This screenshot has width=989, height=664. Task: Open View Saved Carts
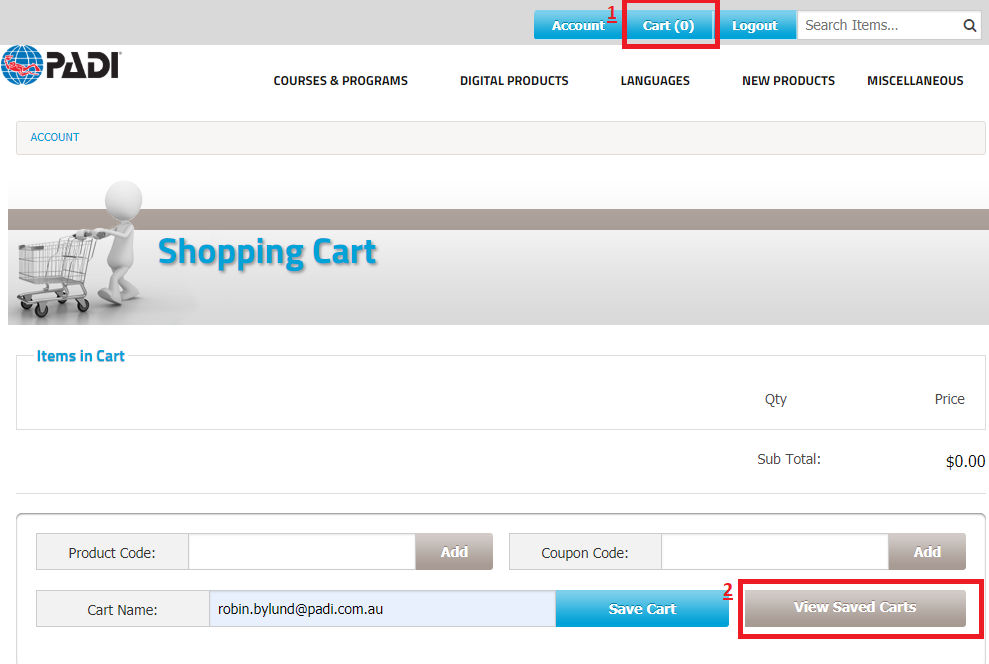point(855,608)
